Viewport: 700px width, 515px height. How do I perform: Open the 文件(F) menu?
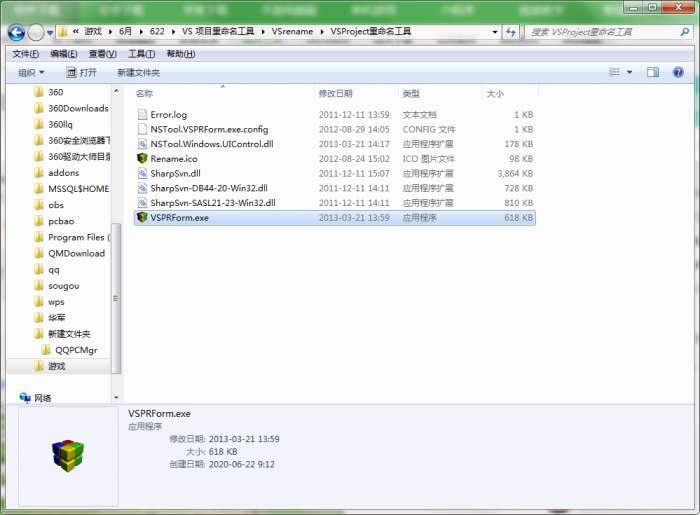(x=25, y=54)
